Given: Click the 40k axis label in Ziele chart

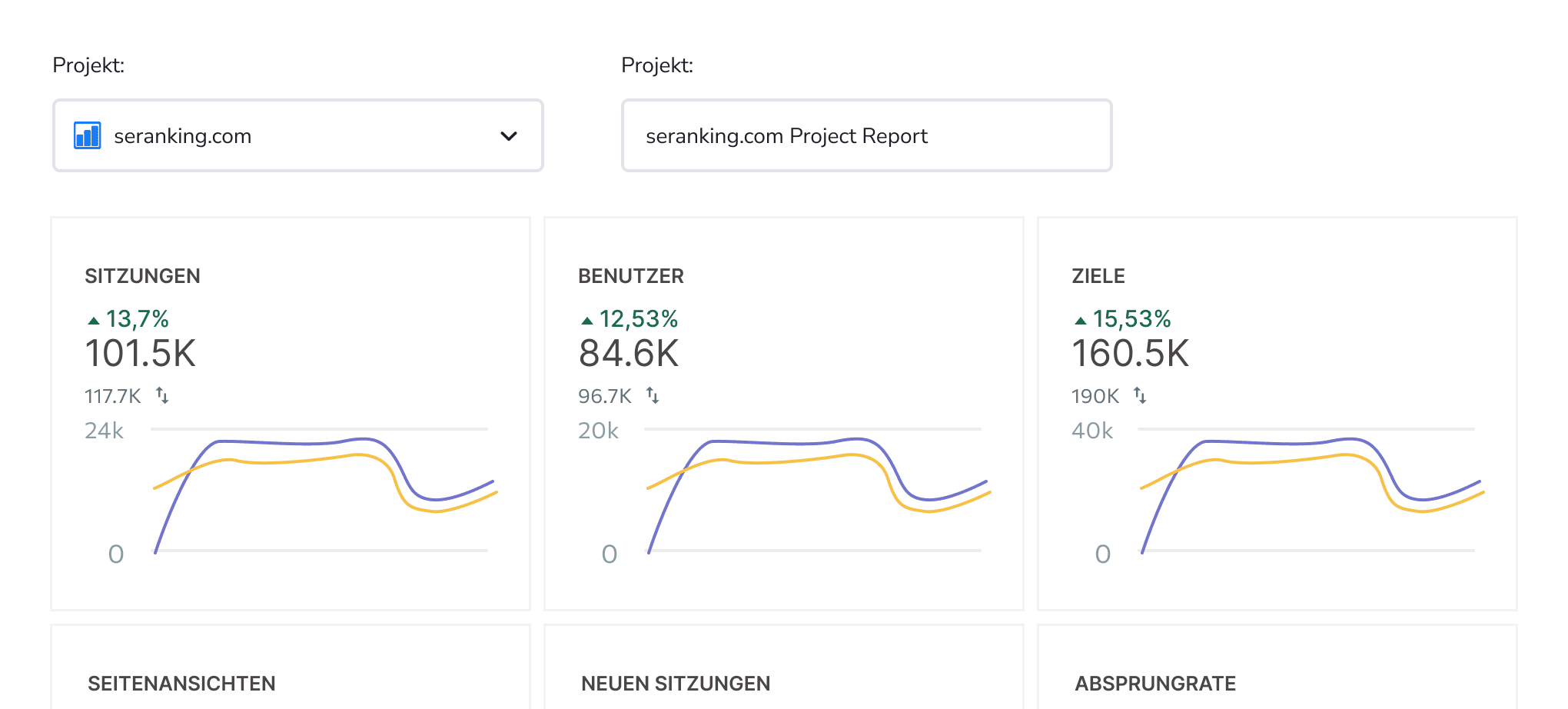Looking at the screenshot, I should [x=1092, y=431].
